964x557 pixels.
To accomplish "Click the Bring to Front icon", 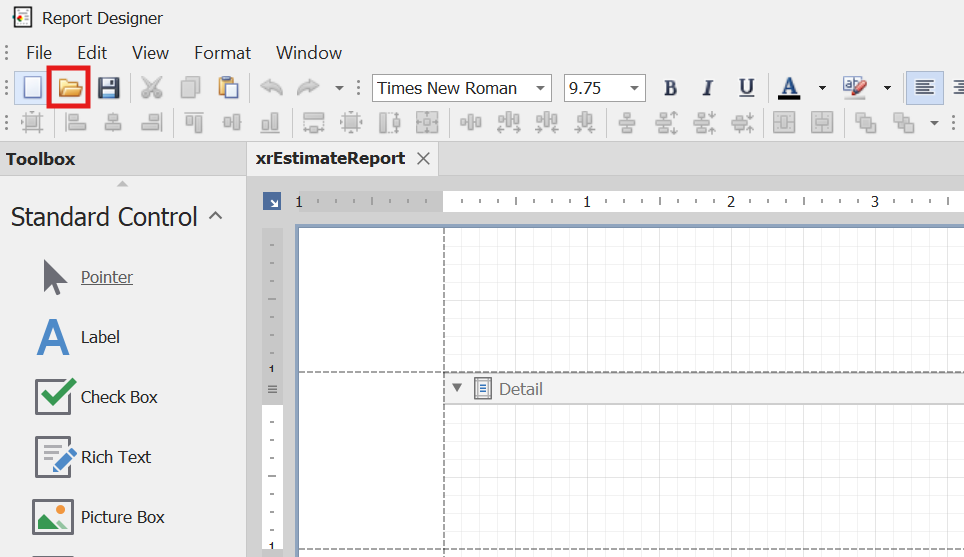I will click(865, 122).
